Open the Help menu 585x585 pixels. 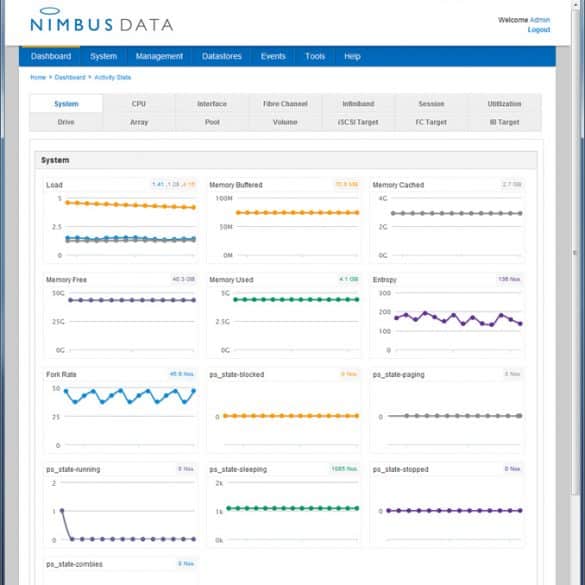pos(352,56)
